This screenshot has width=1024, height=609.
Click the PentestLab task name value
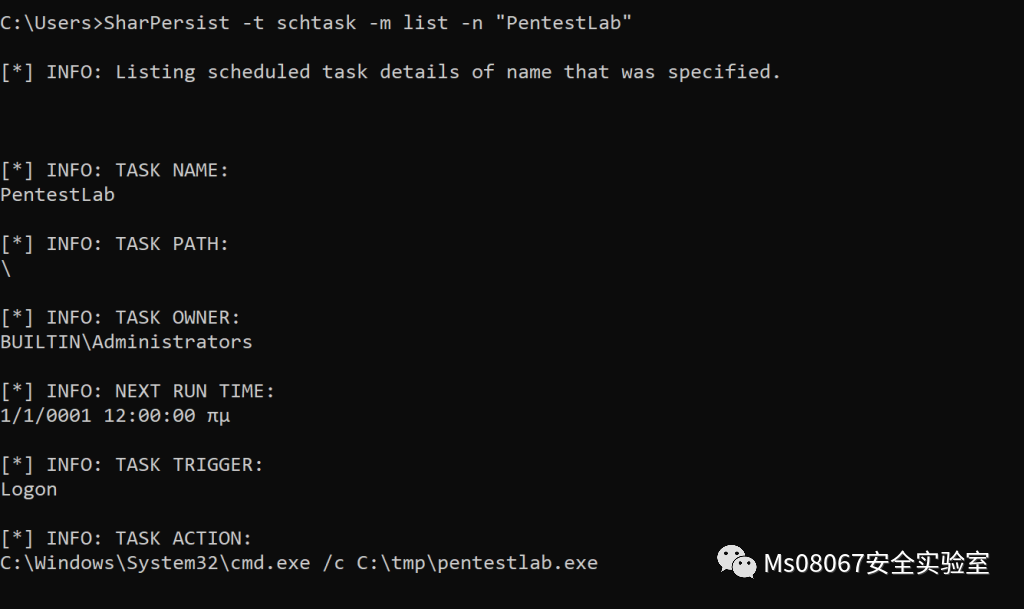point(57,195)
